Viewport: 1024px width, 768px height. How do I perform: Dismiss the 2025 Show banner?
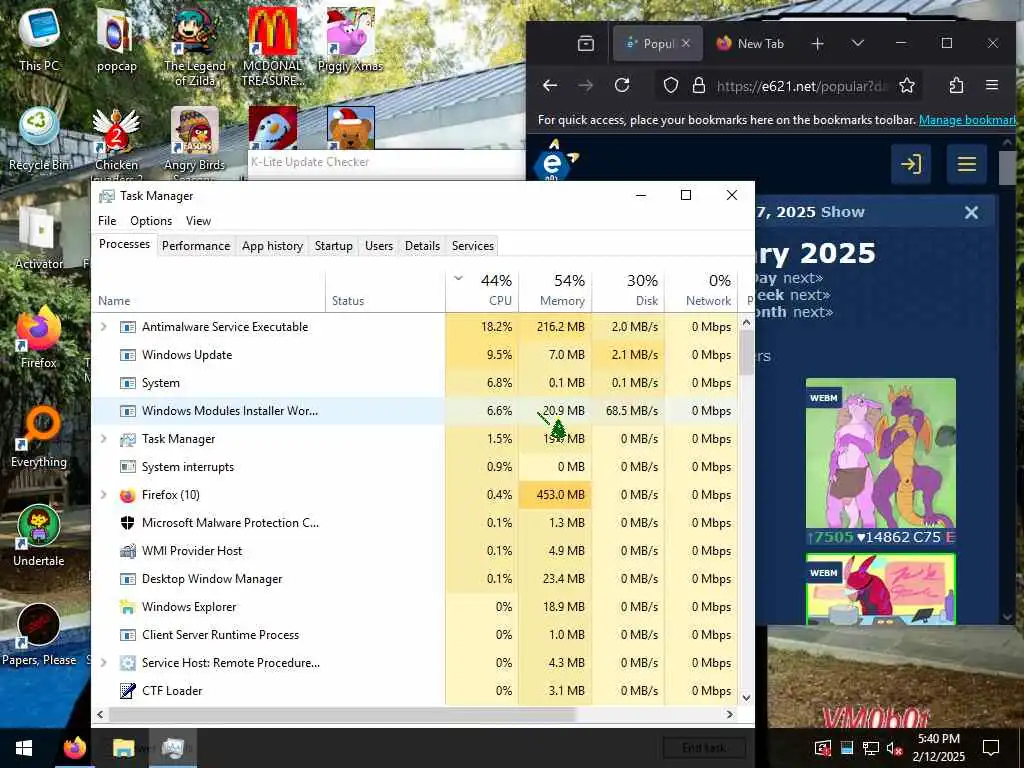point(971,212)
